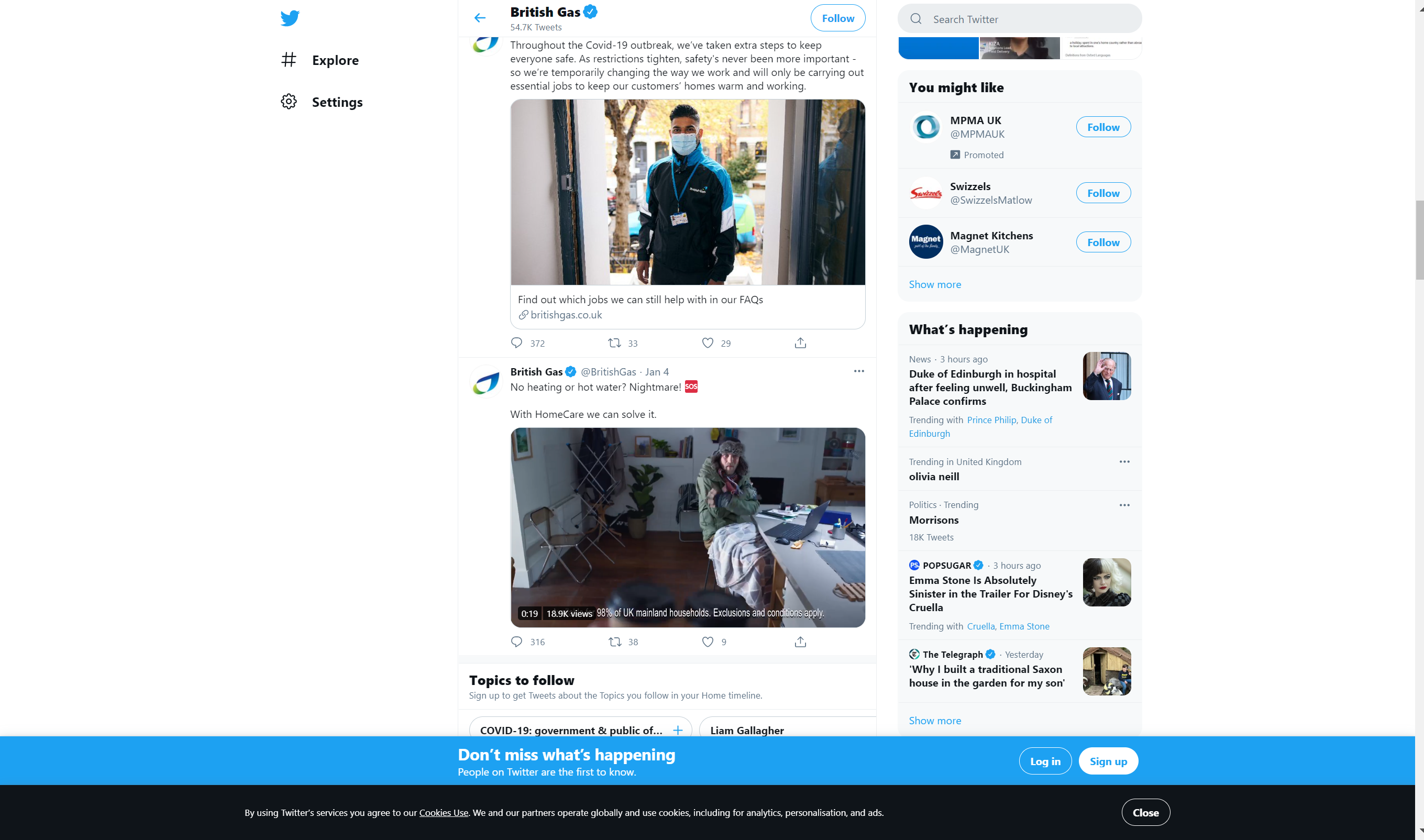
Task: Open the Saxon house thumbnail
Action: (1107, 671)
